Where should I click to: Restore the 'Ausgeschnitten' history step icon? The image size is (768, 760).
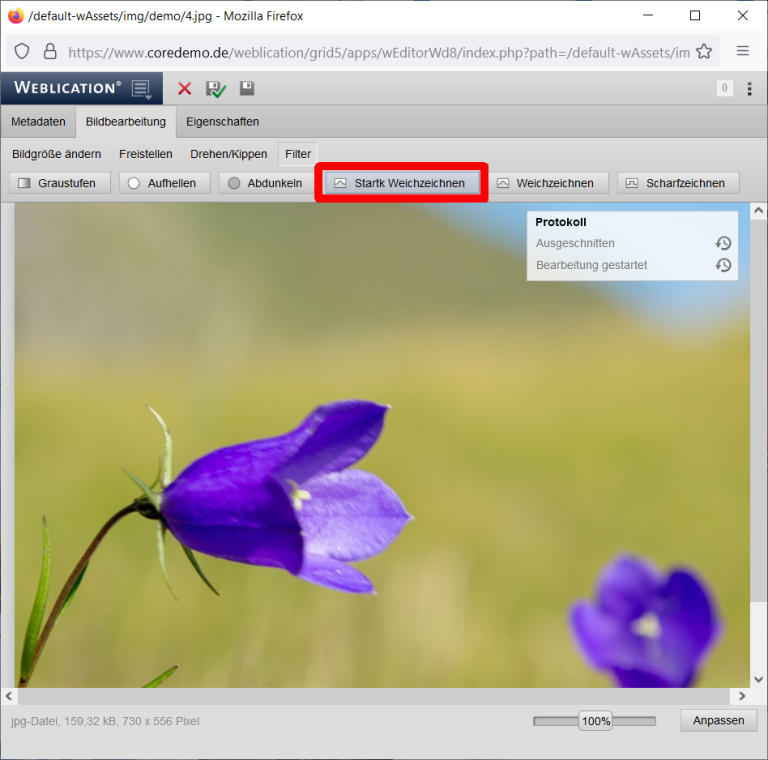pyautogui.click(x=723, y=244)
